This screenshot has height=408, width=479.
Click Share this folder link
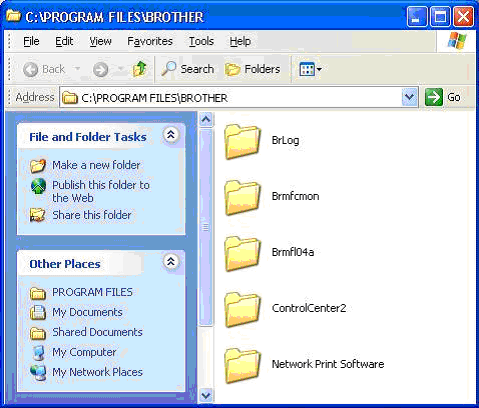pos(92,215)
